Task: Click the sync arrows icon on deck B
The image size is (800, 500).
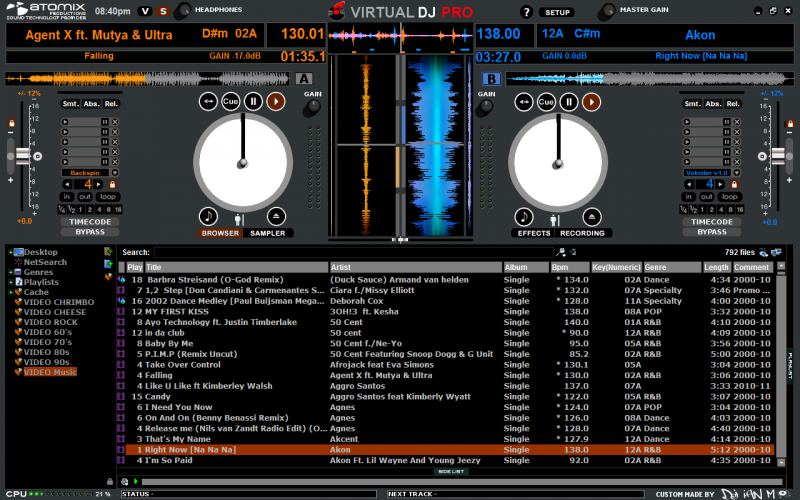Action: 523,102
